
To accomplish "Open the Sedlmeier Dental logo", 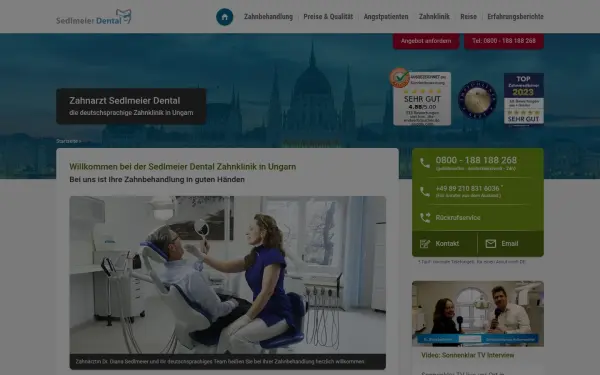I will (x=94, y=17).
